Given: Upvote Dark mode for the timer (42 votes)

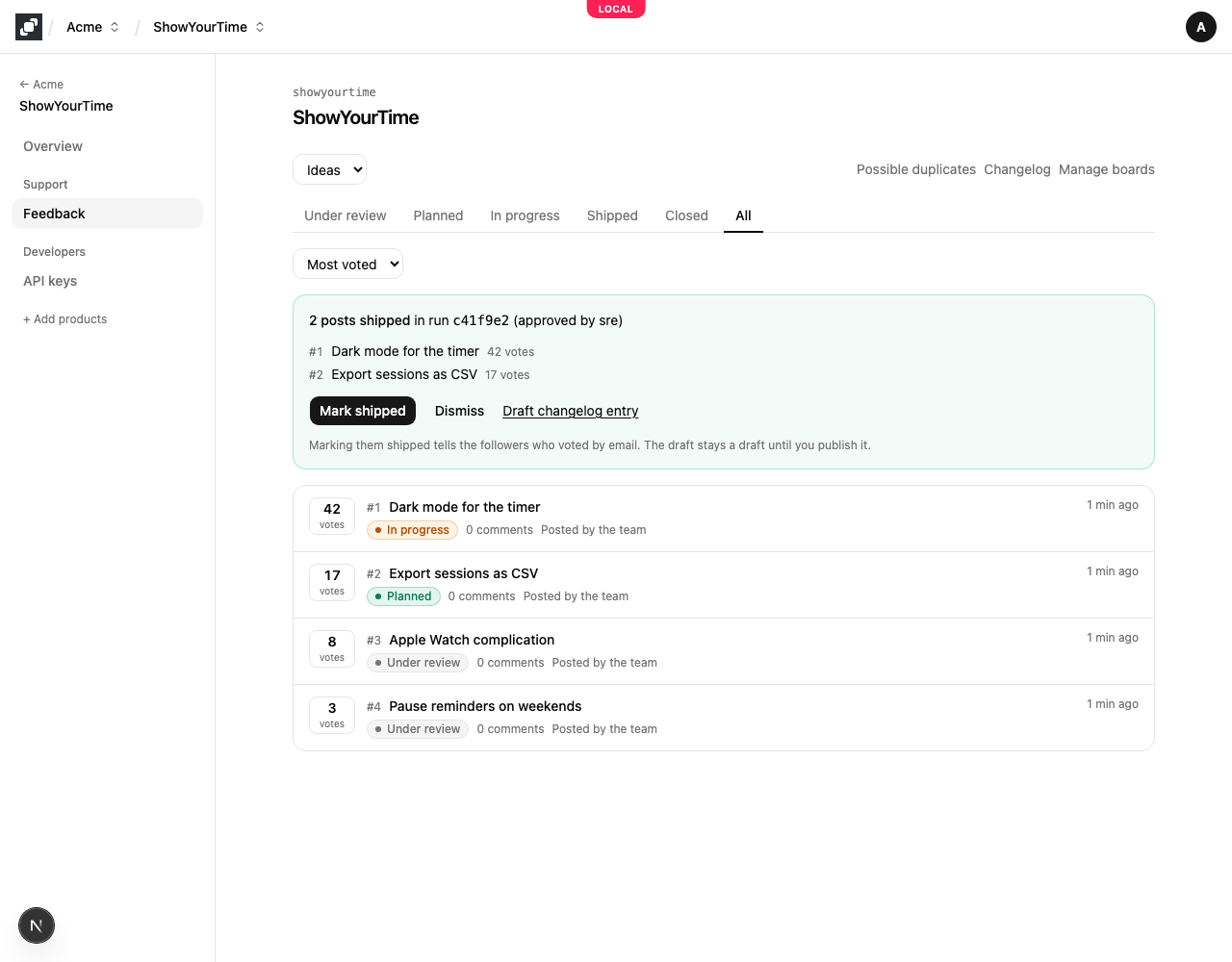Looking at the screenshot, I should [332, 516].
